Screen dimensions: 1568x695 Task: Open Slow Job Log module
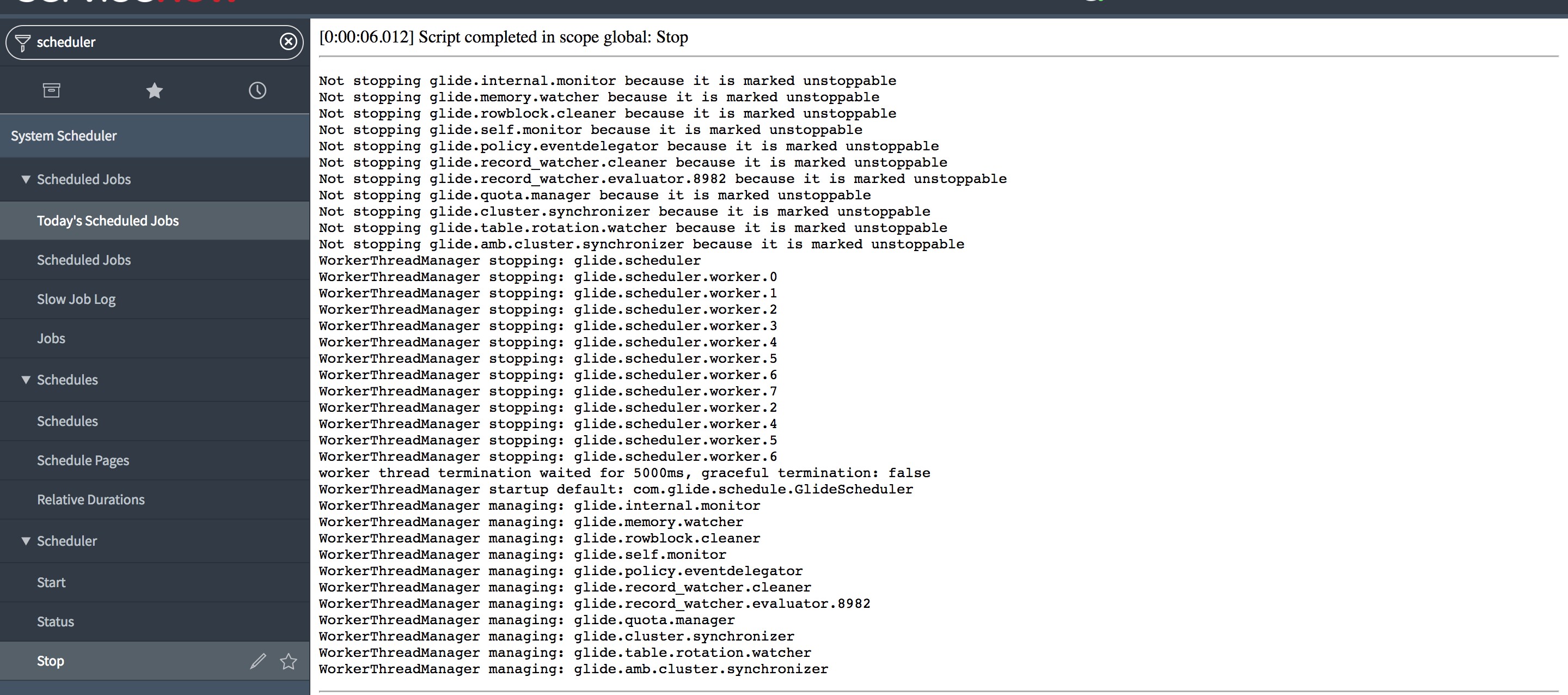155,299
